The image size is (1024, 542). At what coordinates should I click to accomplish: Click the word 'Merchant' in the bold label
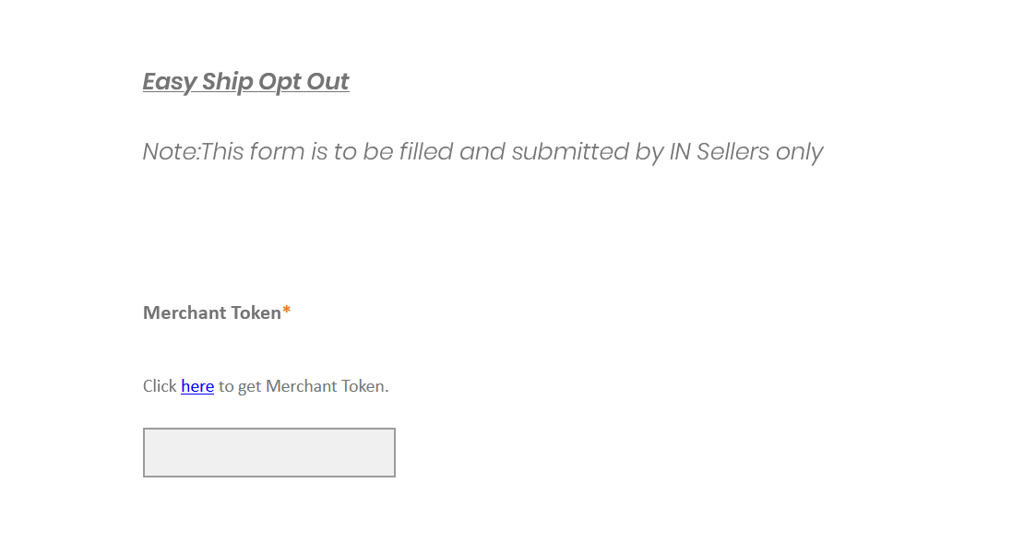184,313
